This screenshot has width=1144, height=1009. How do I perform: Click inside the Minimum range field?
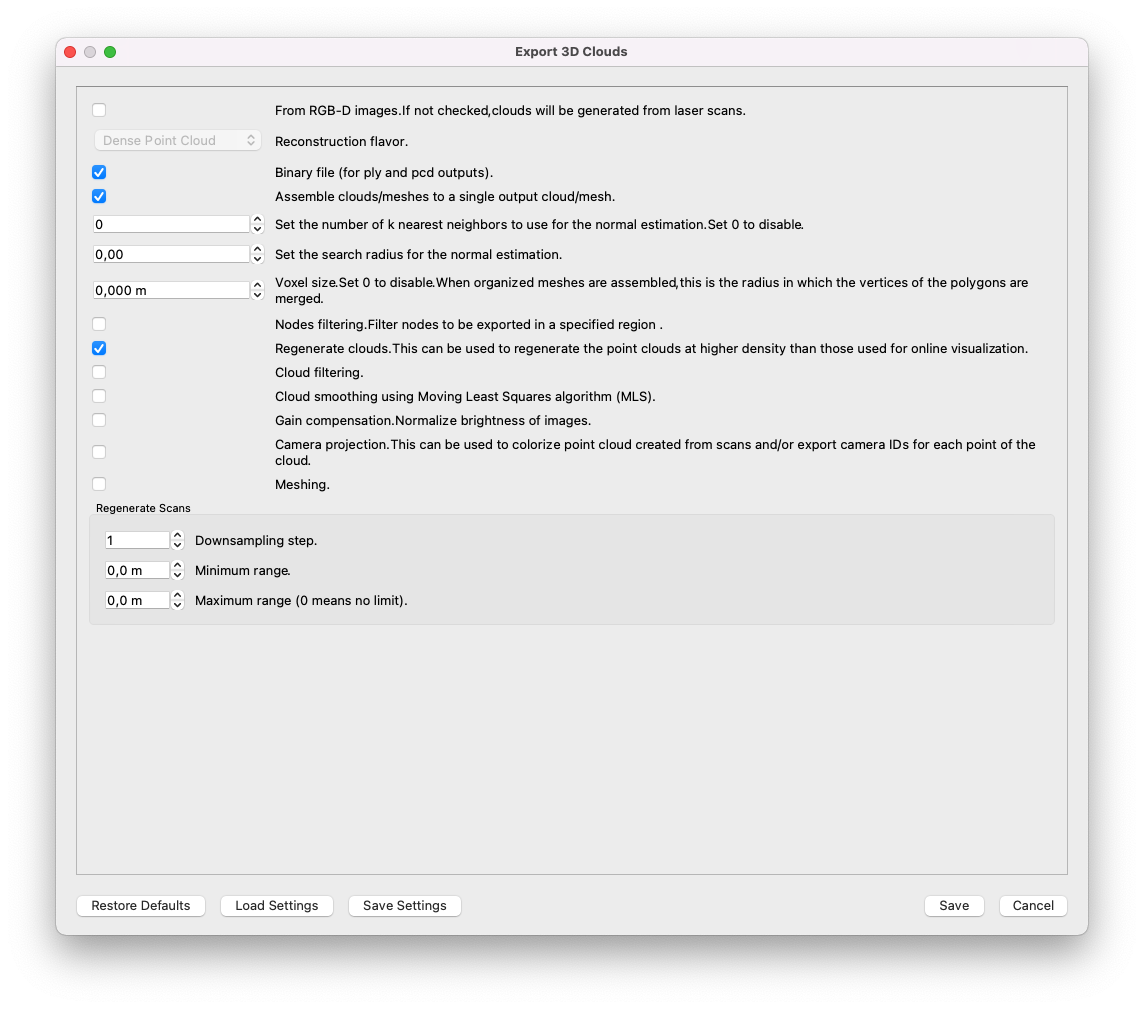tap(137, 571)
